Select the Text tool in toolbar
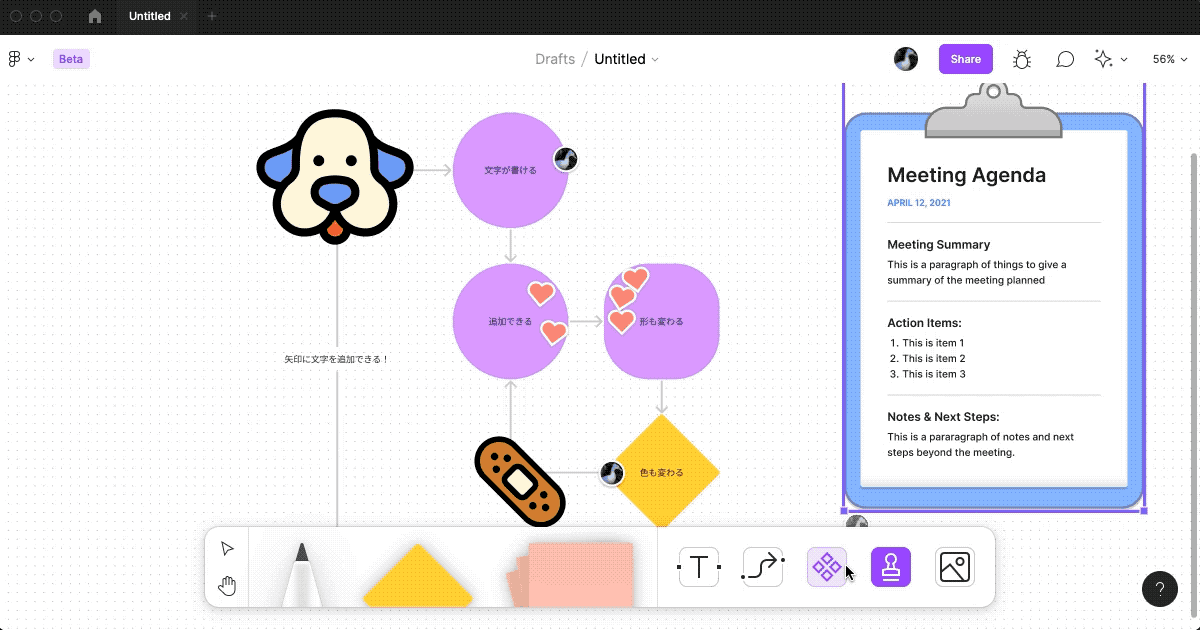Screen dimensions: 1200x630 pyautogui.click(x=698, y=568)
